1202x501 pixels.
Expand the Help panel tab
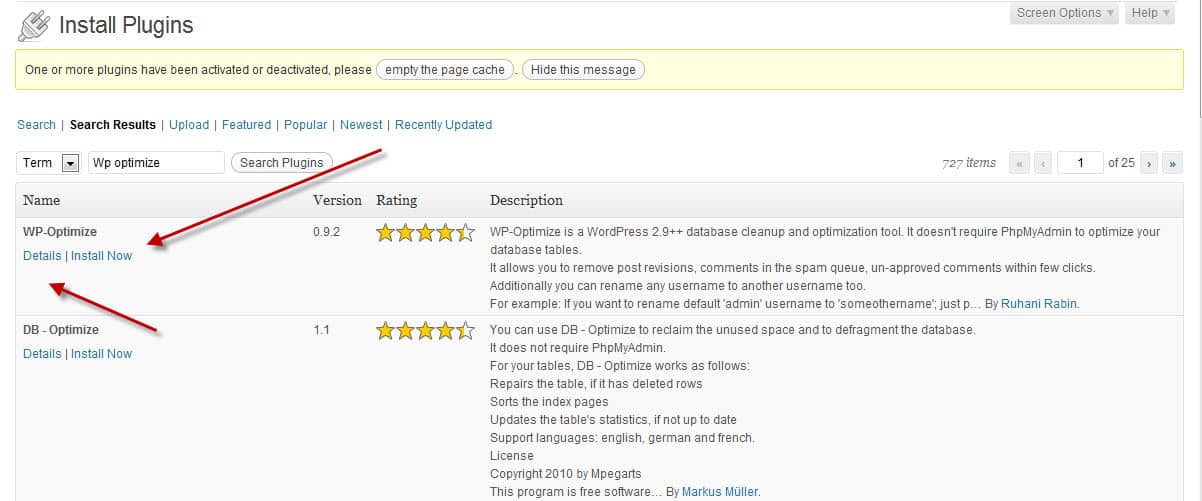[1152, 13]
